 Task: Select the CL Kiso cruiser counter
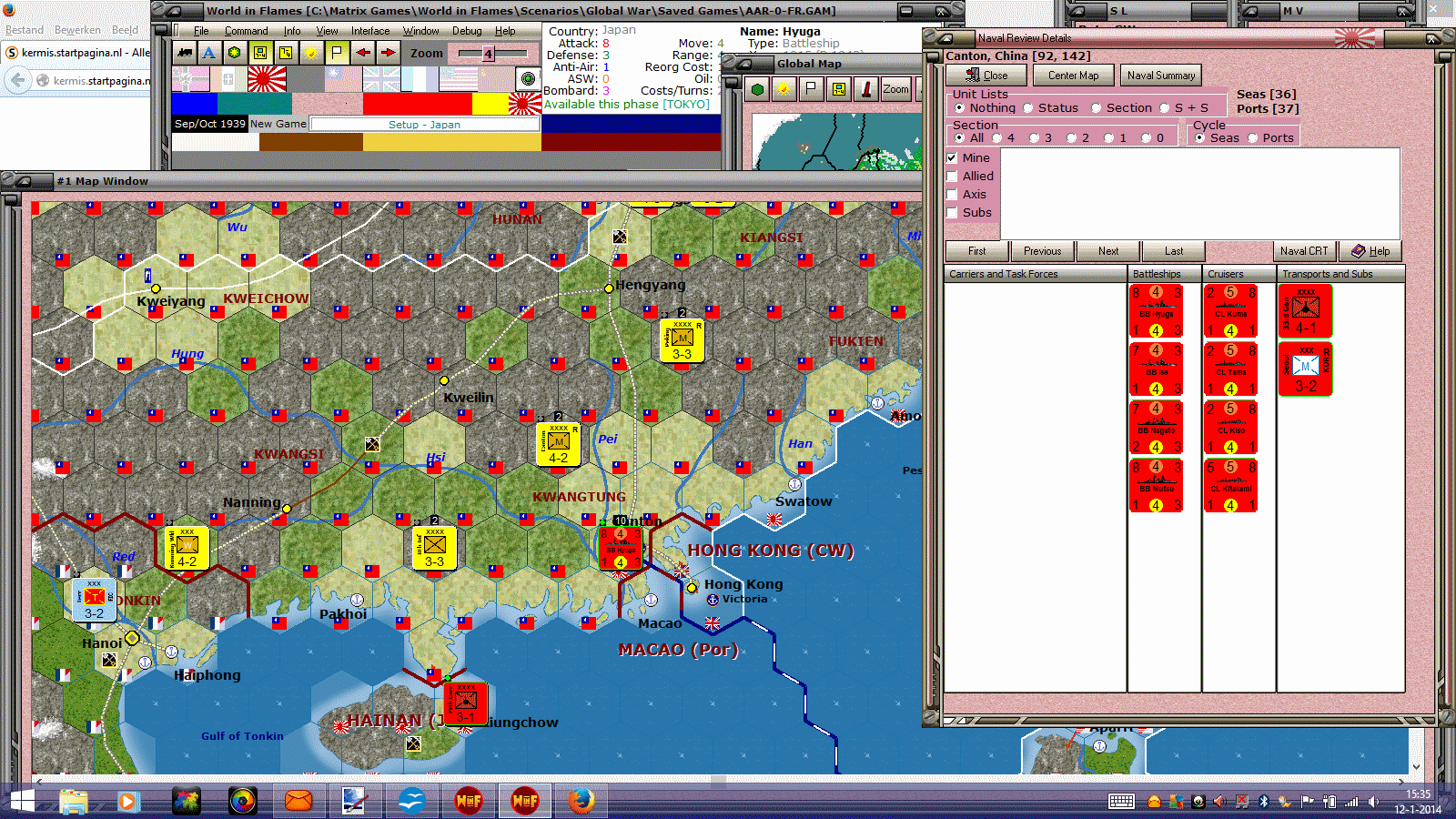[x=1231, y=428]
